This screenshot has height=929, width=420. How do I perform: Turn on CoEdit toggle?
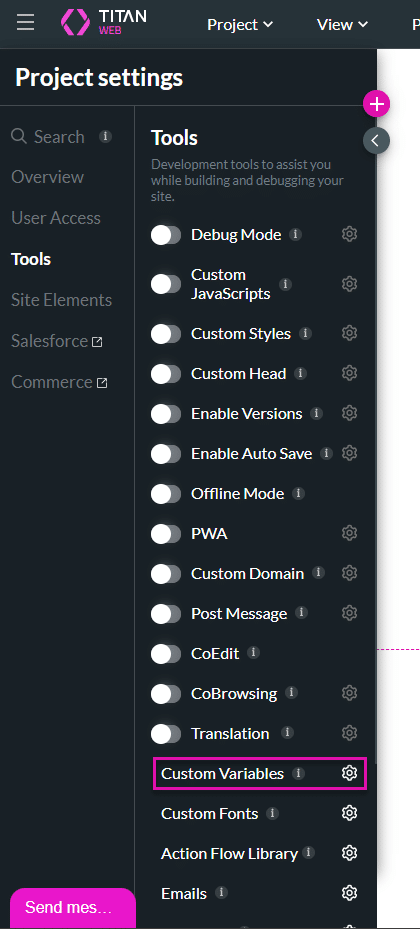pos(166,653)
